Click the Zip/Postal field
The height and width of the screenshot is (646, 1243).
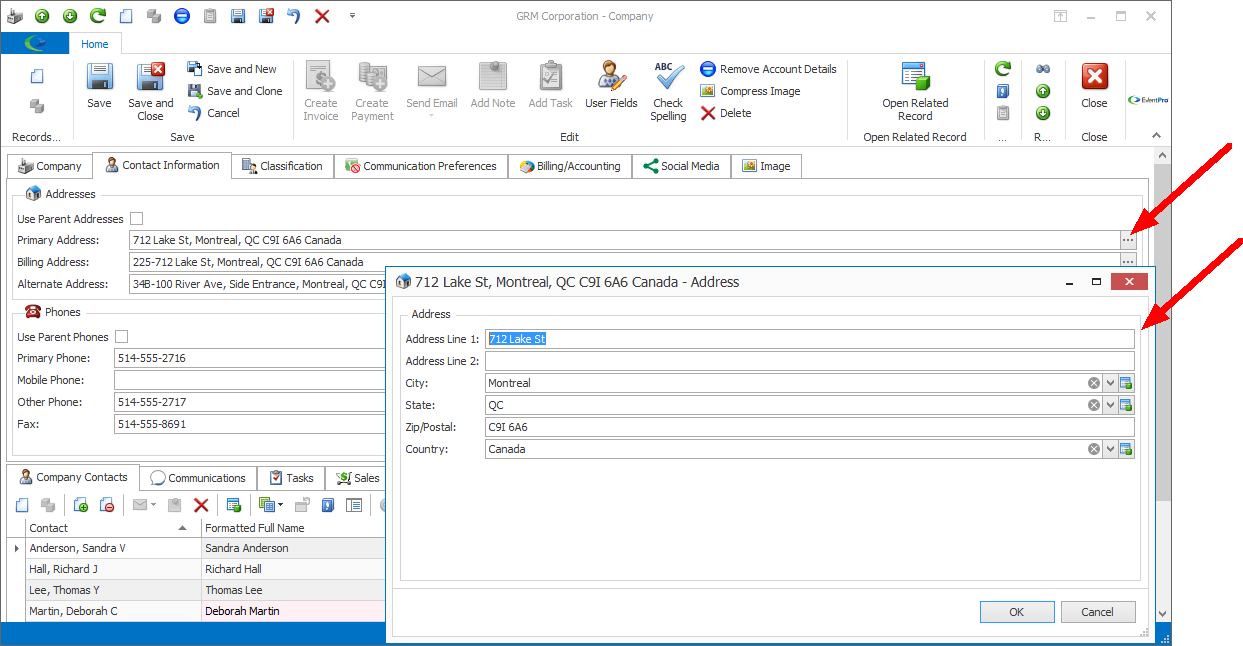pyautogui.click(x=810, y=427)
